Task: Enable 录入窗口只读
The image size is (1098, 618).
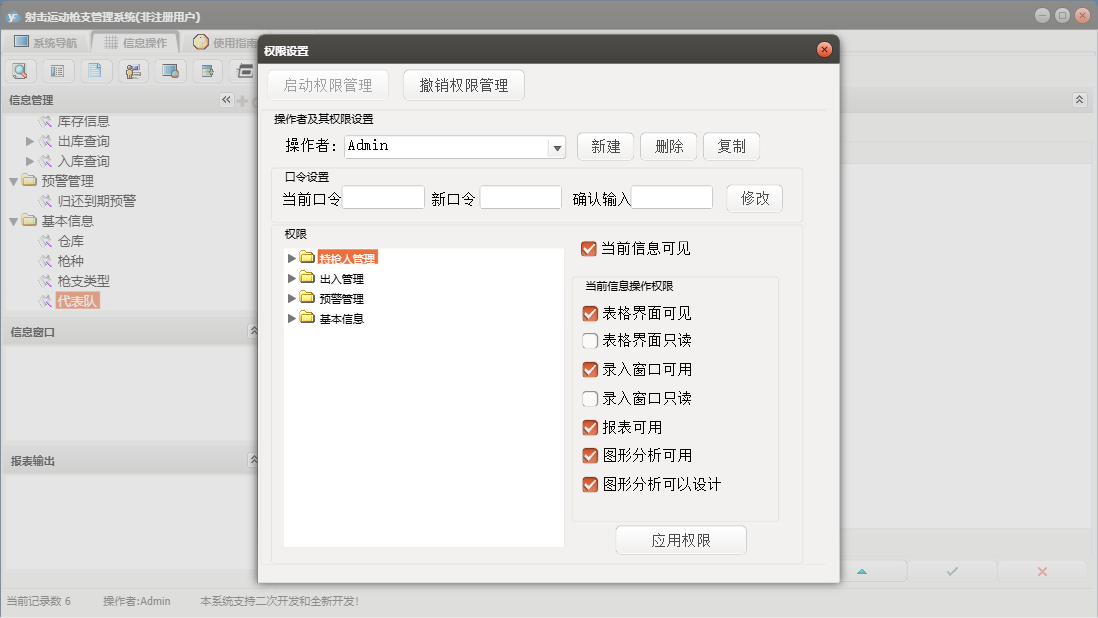Action: 590,399
